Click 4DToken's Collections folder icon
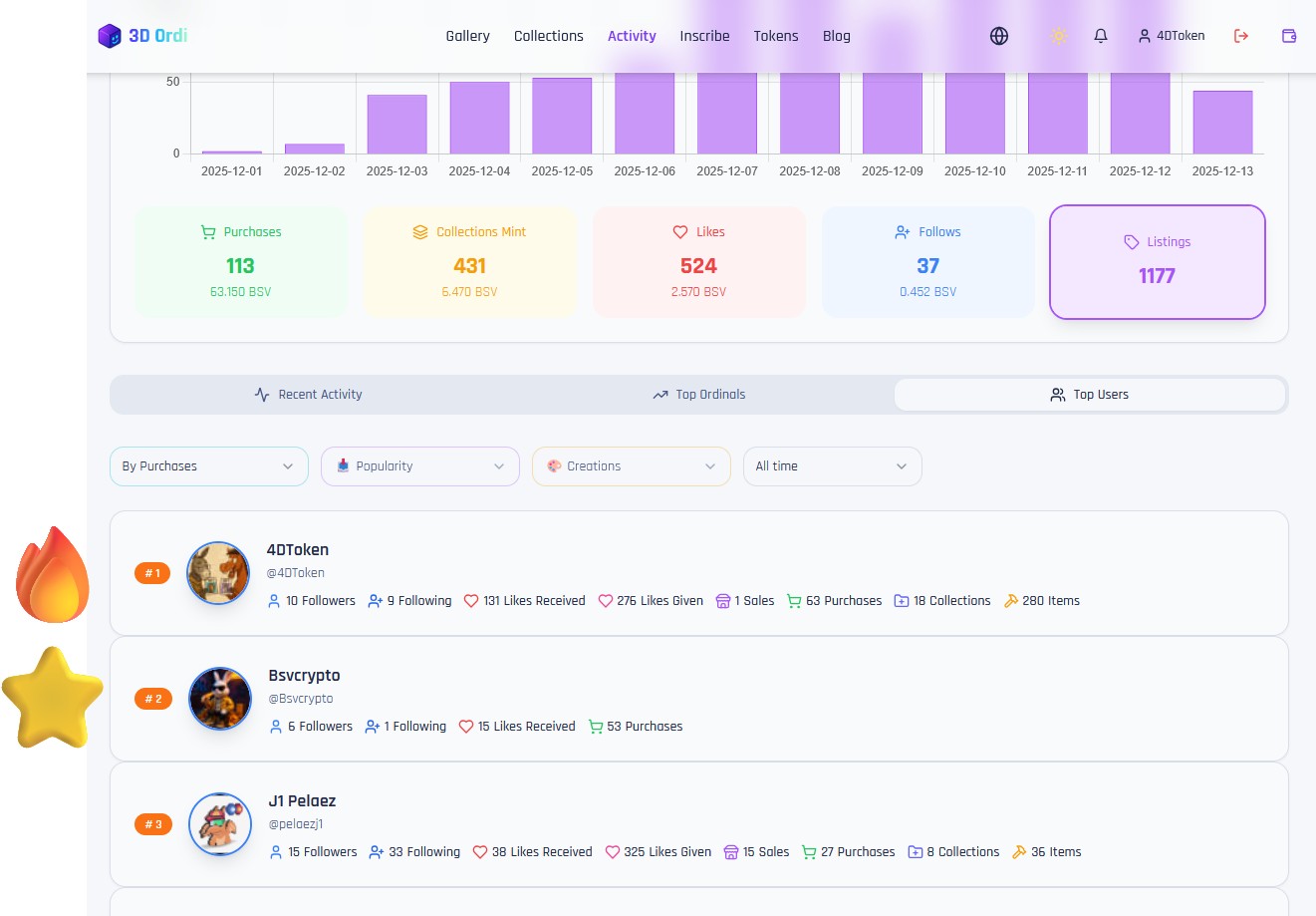The height and width of the screenshot is (916, 1316). (x=902, y=601)
